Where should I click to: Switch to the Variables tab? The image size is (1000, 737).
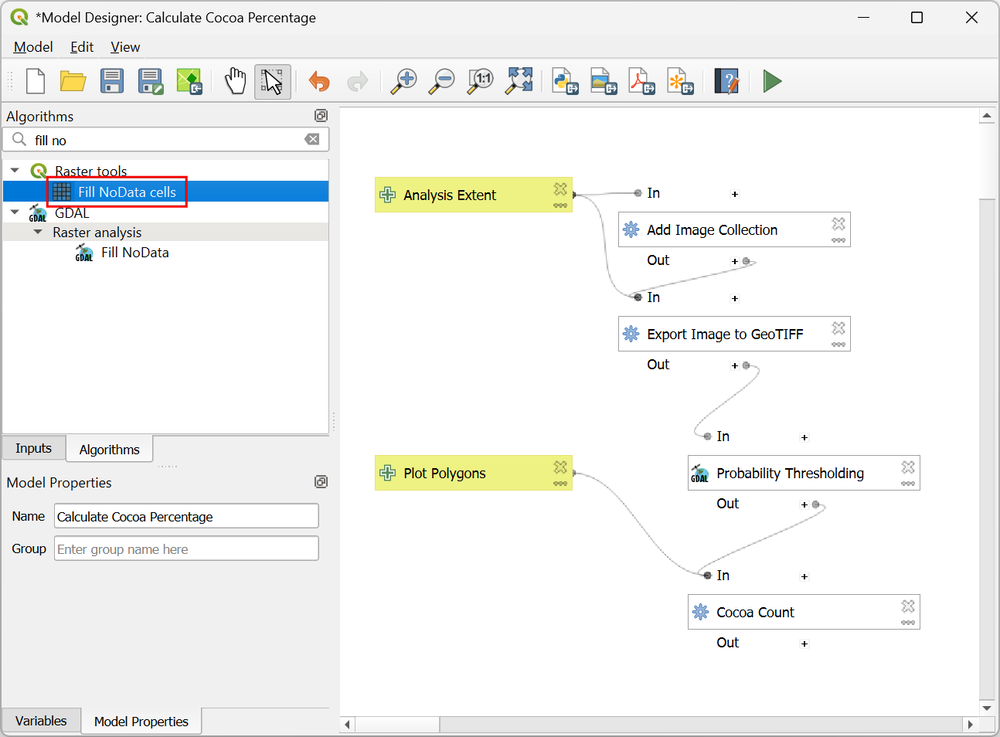tap(41, 721)
